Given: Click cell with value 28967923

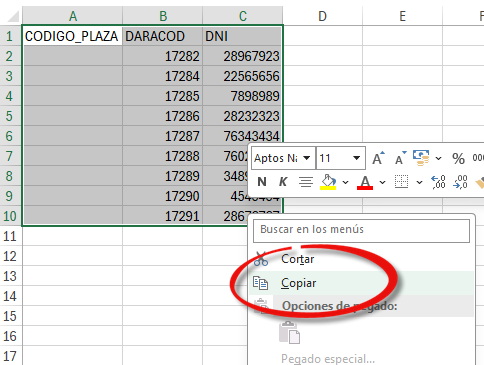Looking at the screenshot, I should (243, 56).
